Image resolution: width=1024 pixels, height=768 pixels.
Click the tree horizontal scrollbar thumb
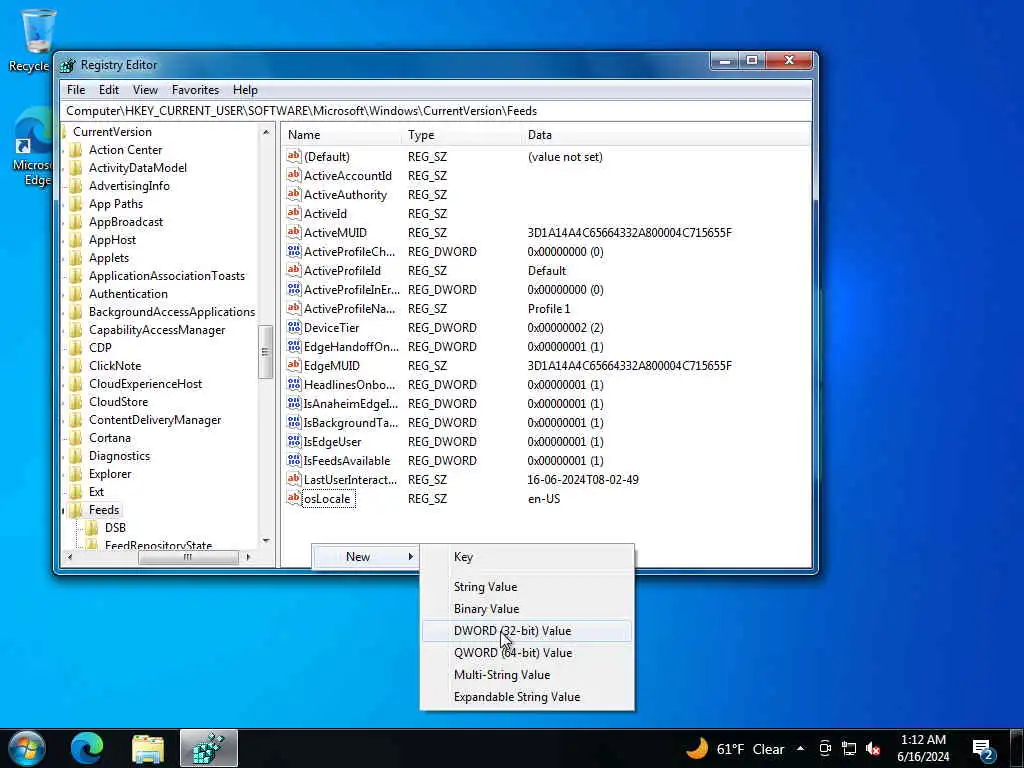[x=188, y=557]
